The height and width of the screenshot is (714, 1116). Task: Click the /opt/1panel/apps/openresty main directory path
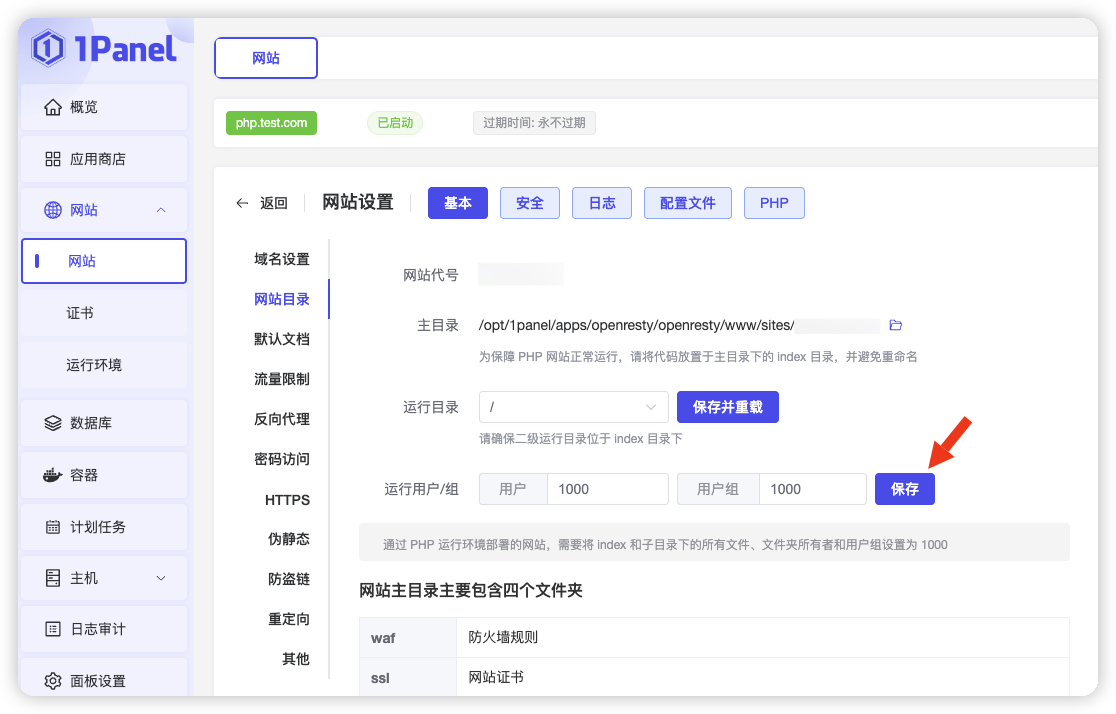(636, 325)
